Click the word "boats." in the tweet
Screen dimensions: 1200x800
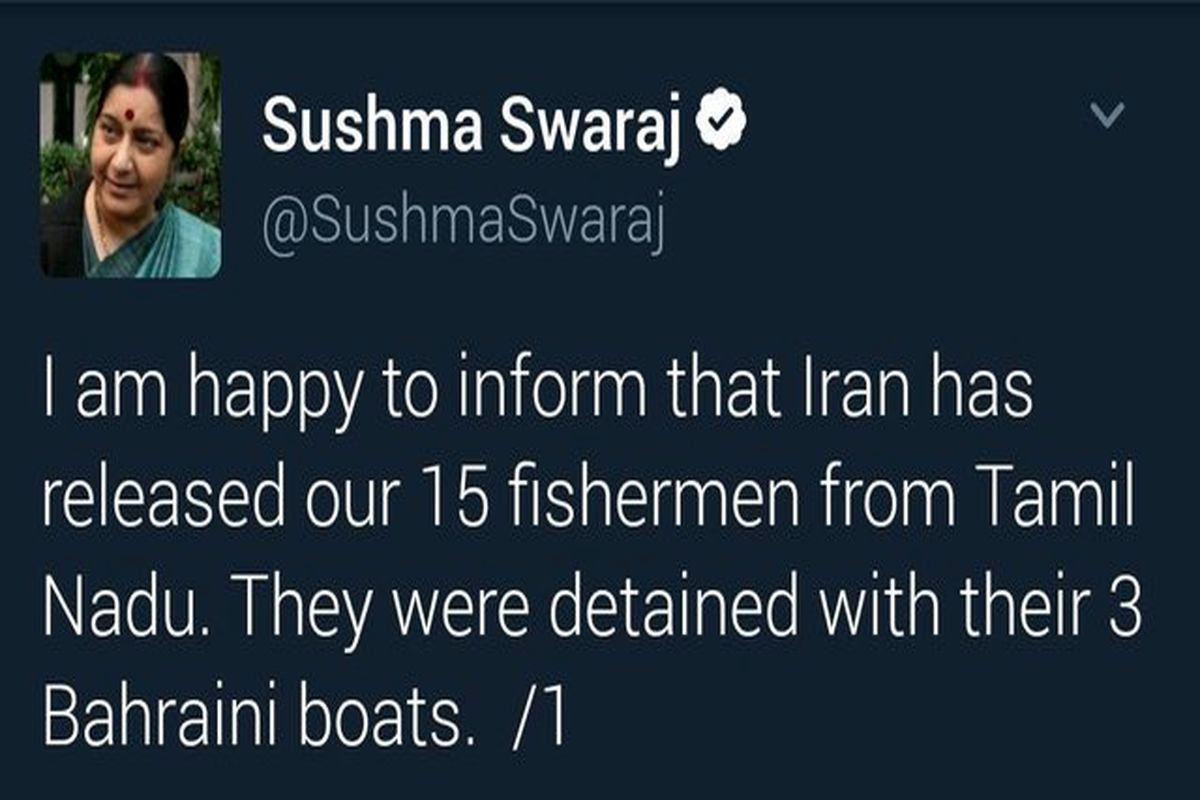(x=392, y=718)
